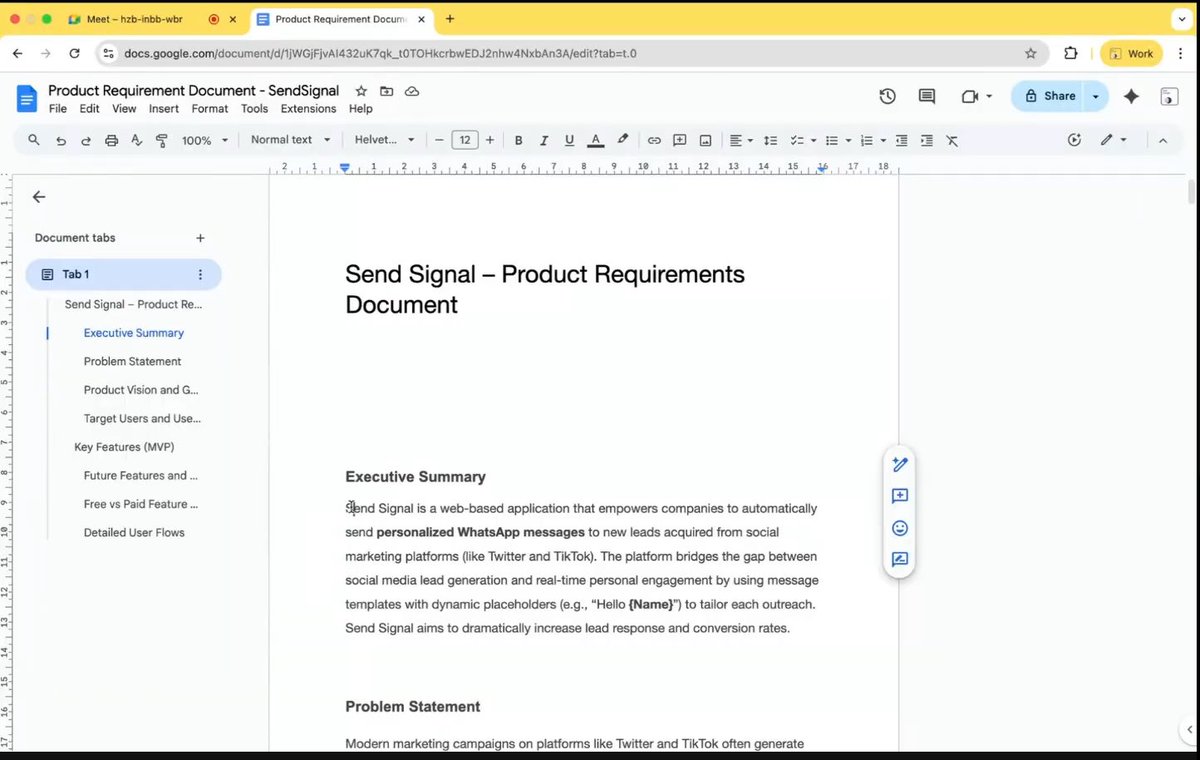Open the bulleted list dropdown arrow
Image resolution: width=1200 pixels, height=760 pixels.
pos(848,140)
